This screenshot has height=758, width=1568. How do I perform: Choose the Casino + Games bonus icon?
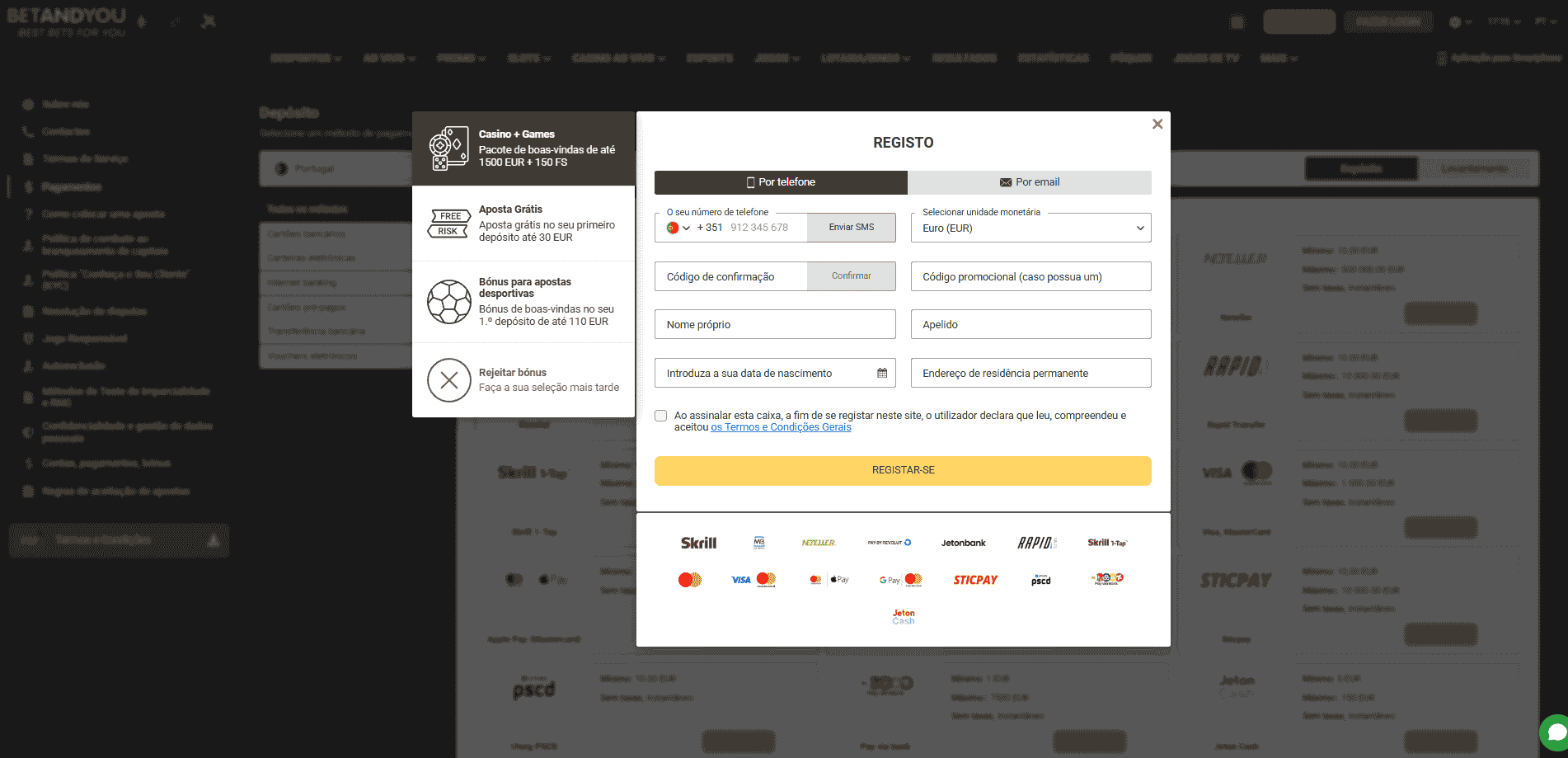tap(448, 148)
